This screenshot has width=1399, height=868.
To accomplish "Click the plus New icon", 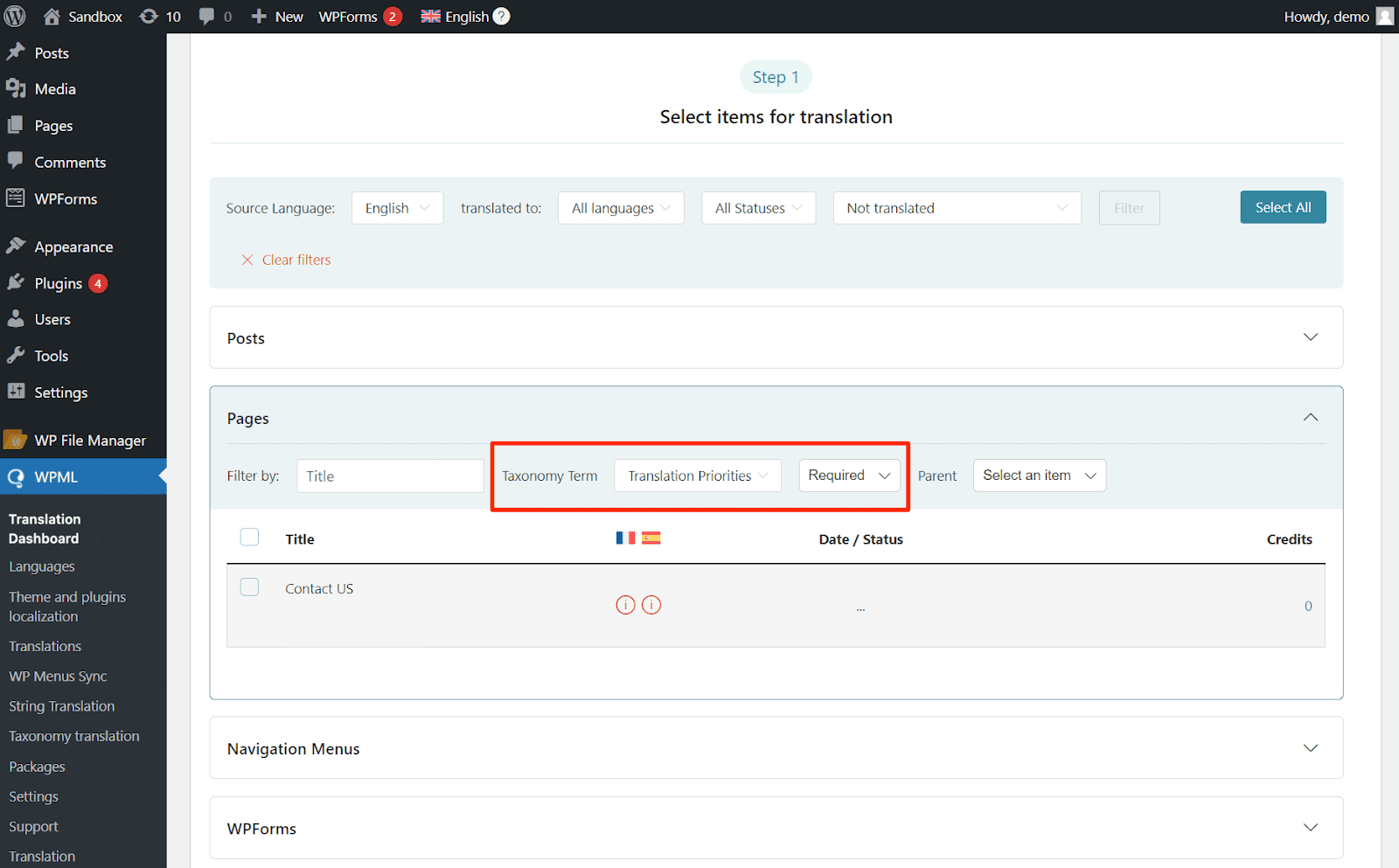I will (x=259, y=17).
